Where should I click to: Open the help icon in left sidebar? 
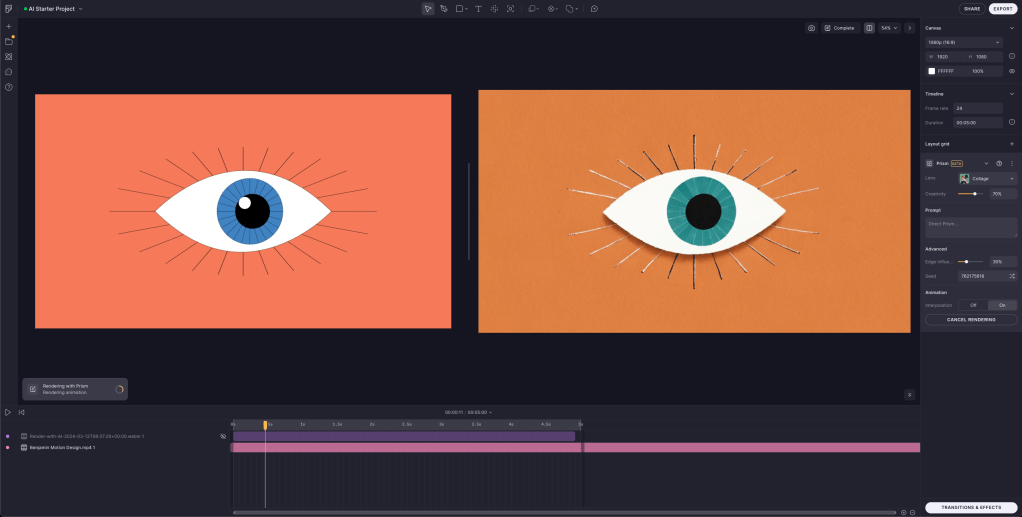[x=9, y=87]
